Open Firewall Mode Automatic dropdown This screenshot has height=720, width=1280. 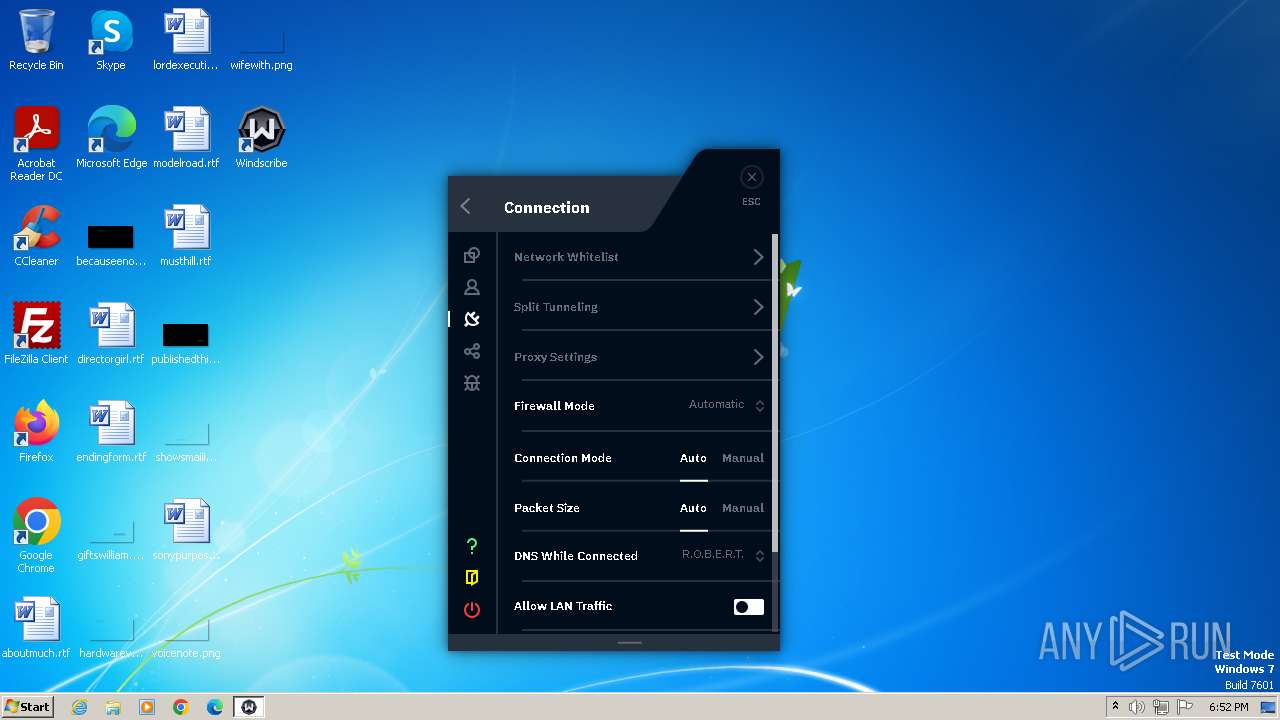point(726,405)
